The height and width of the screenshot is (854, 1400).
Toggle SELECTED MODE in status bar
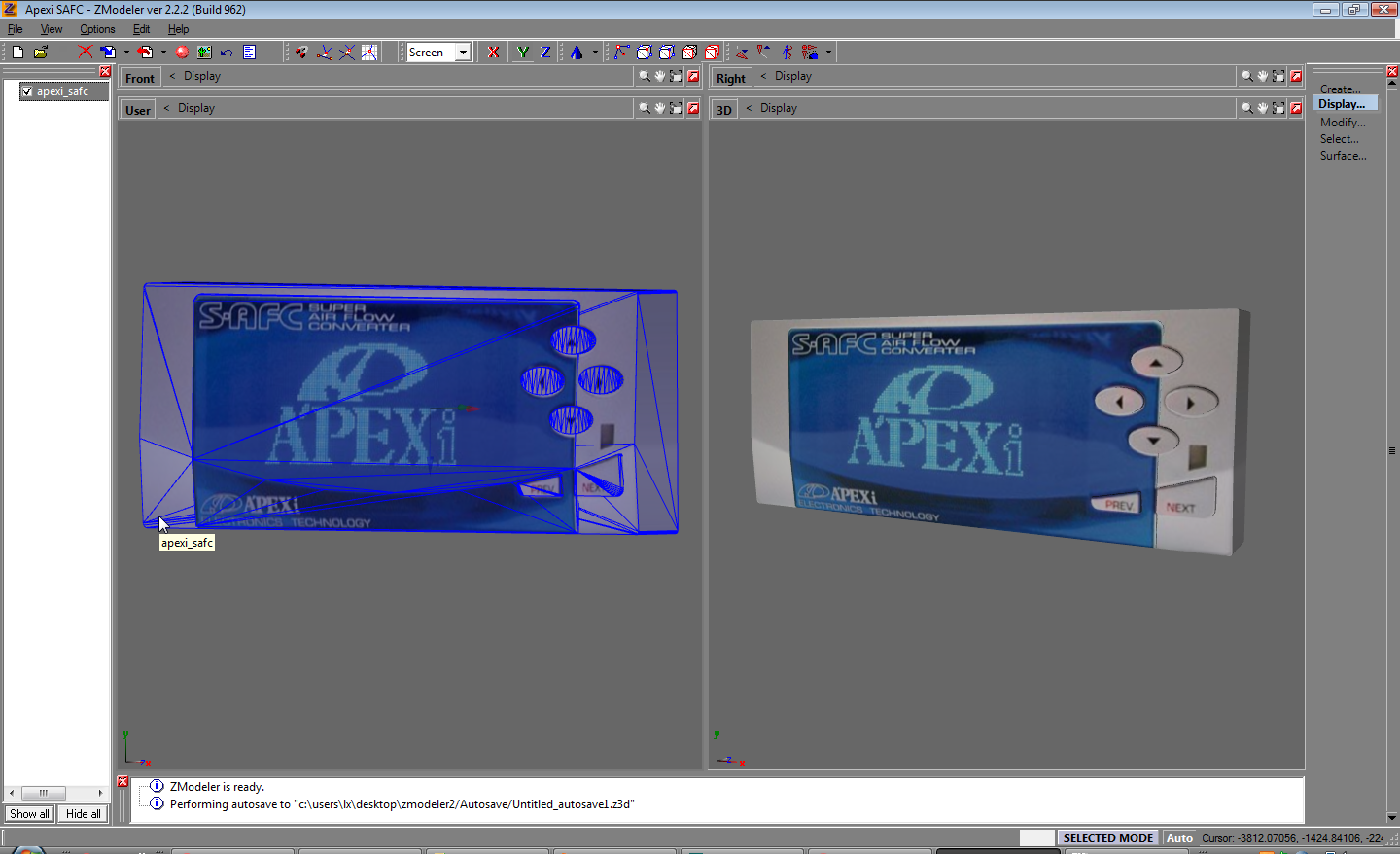click(1108, 837)
